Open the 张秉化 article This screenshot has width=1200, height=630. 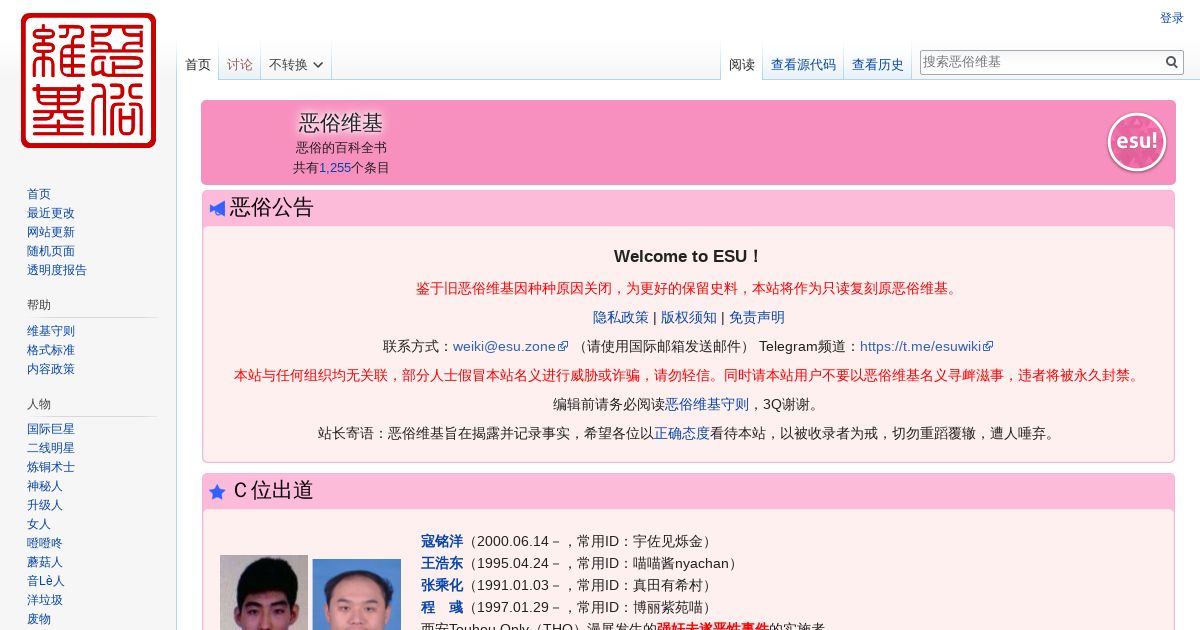(442, 585)
